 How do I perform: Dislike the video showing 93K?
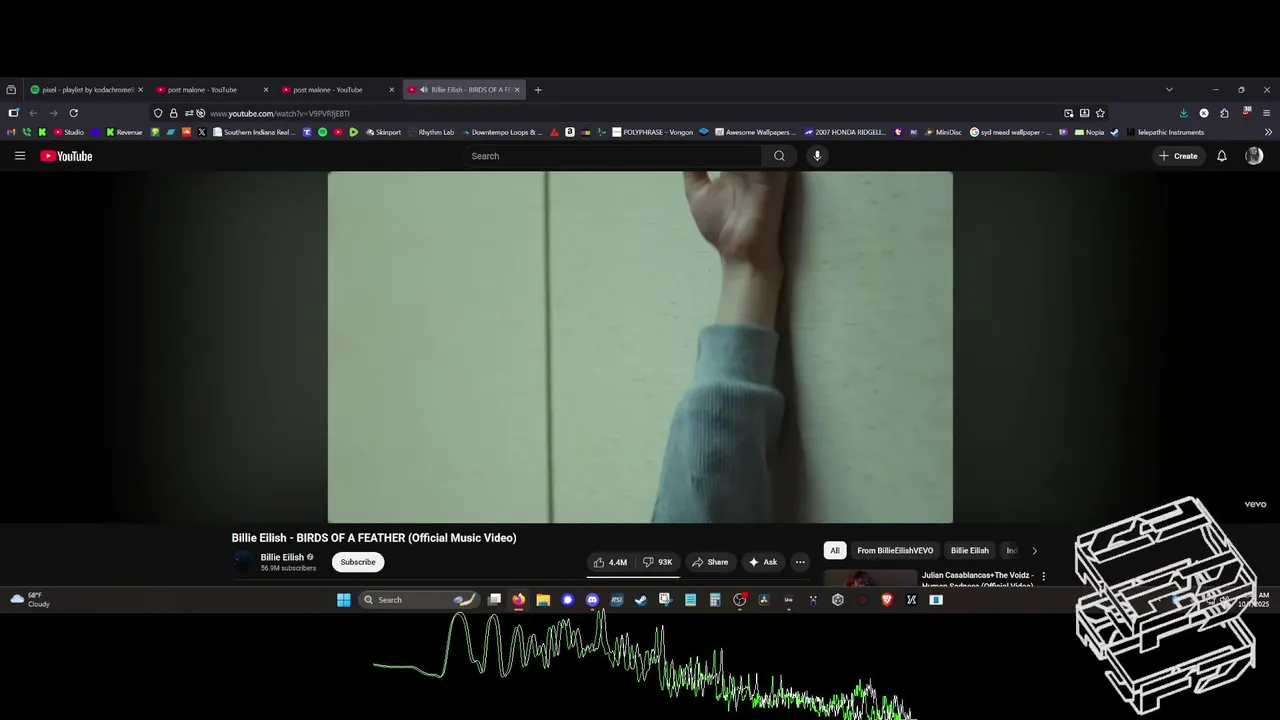[657, 562]
